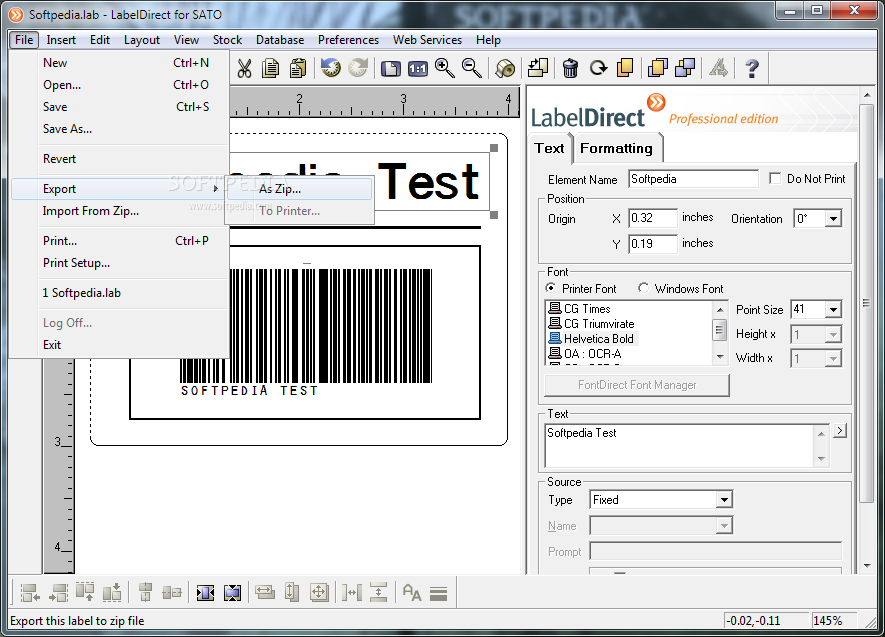Click font list scroll down arrow
Viewport: 885px width, 637px height.
pos(720,357)
